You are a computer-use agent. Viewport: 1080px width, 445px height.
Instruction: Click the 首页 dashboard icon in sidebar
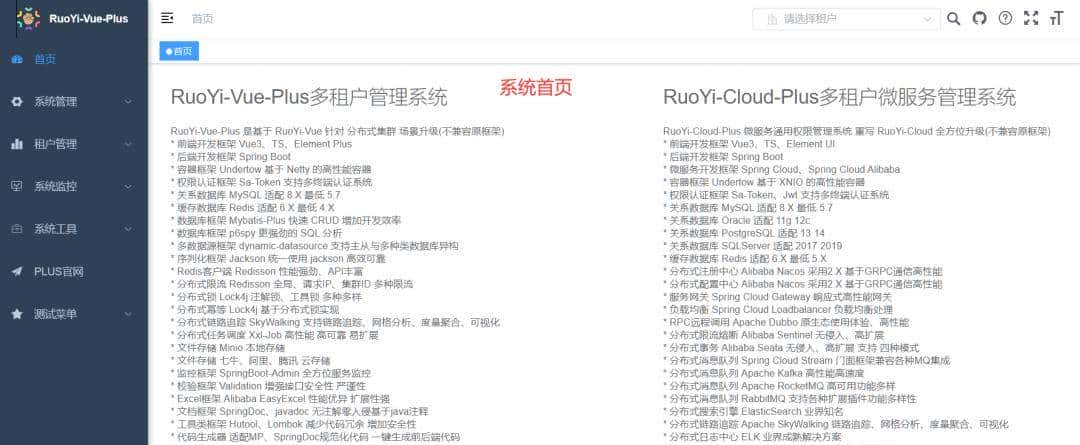tap(17, 59)
